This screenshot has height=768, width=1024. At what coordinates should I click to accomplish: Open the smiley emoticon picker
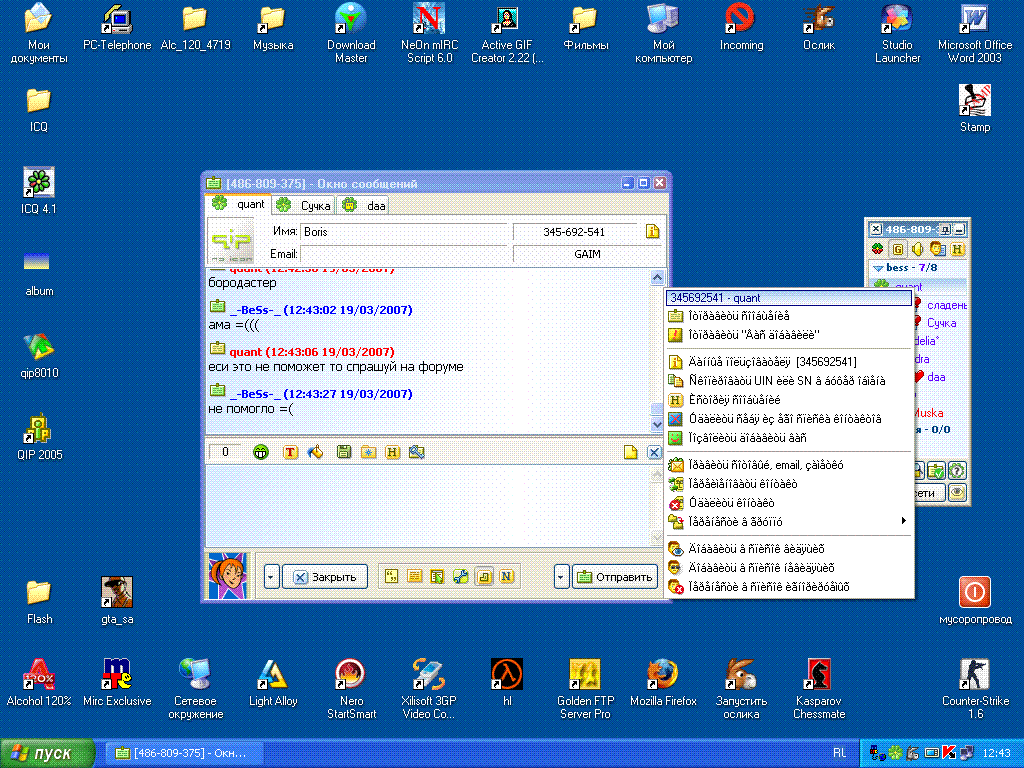tap(261, 452)
